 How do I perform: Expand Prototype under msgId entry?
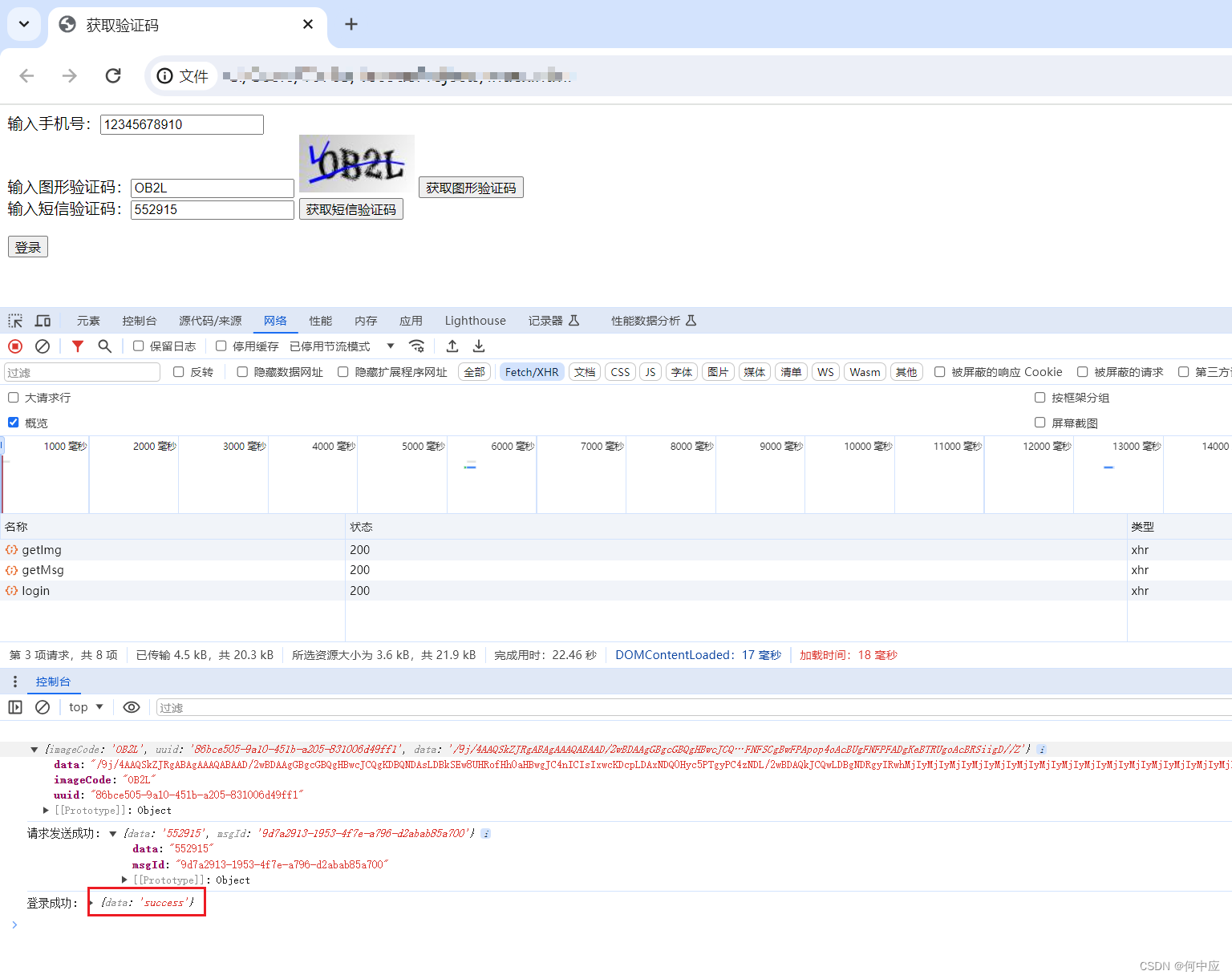pyautogui.click(x=124, y=880)
